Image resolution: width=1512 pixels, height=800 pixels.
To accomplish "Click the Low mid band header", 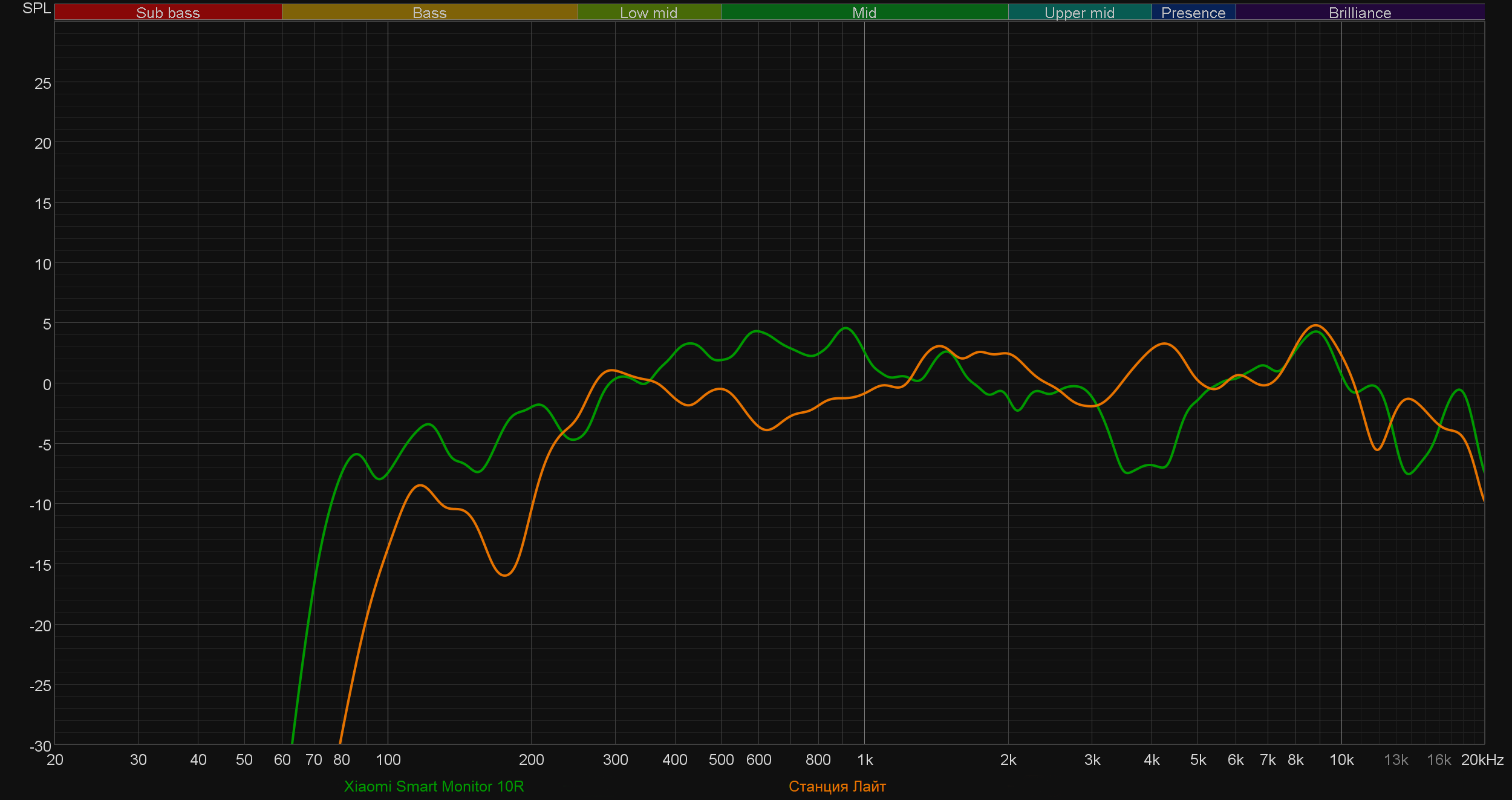I will [649, 13].
